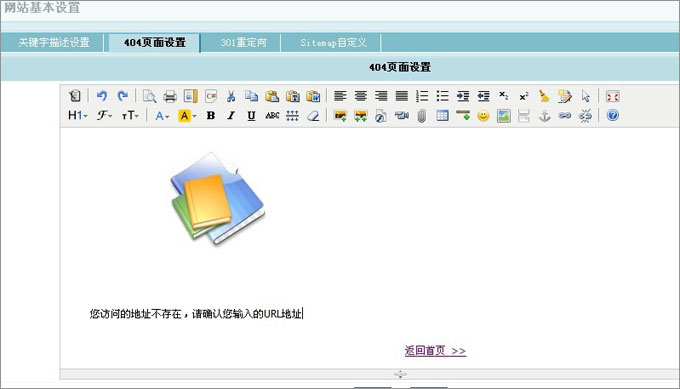
Task: Insert a table via table icon
Action: point(442,116)
